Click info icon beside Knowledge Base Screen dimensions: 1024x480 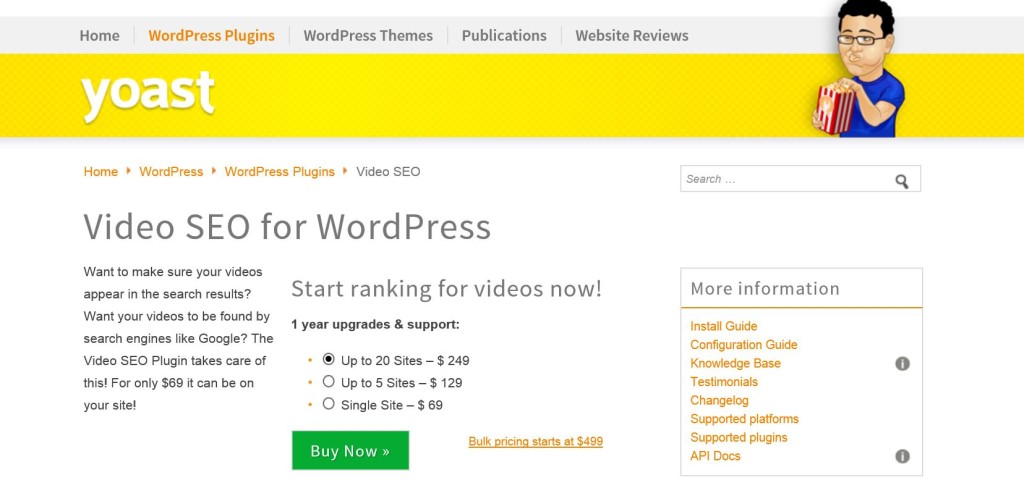(x=903, y=364)
